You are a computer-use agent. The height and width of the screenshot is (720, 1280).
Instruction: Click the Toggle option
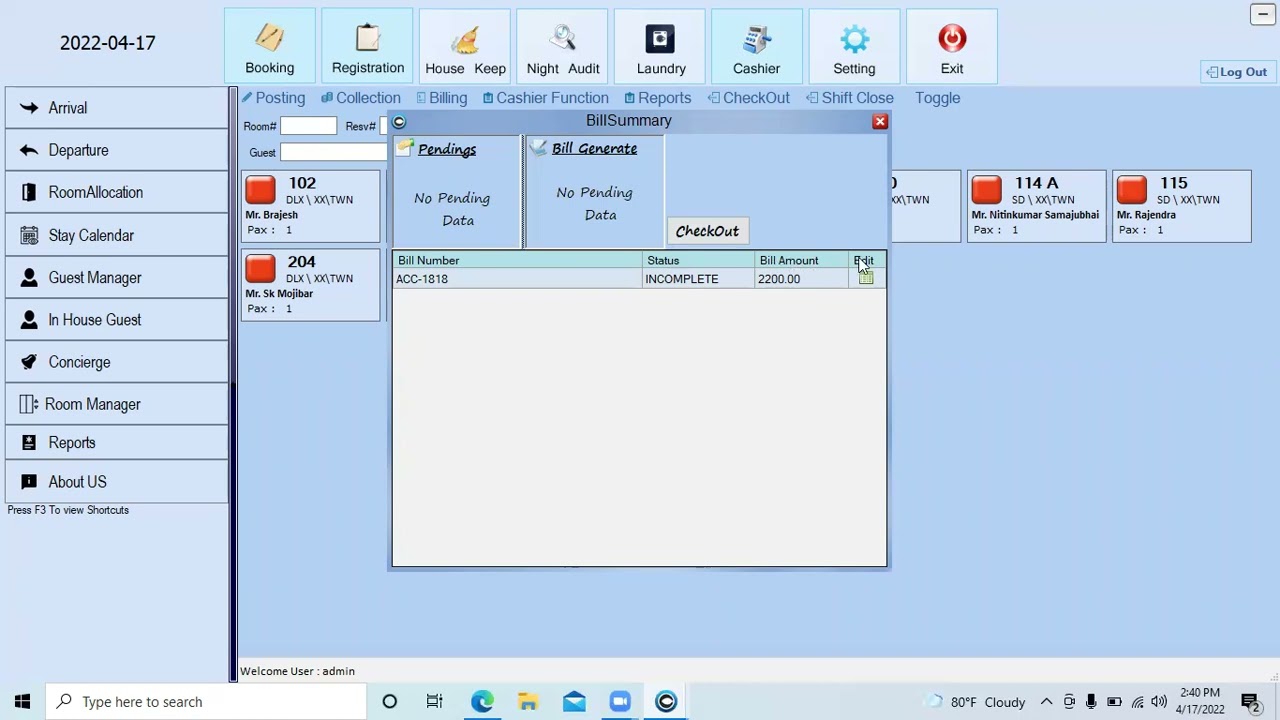(937, 98)
